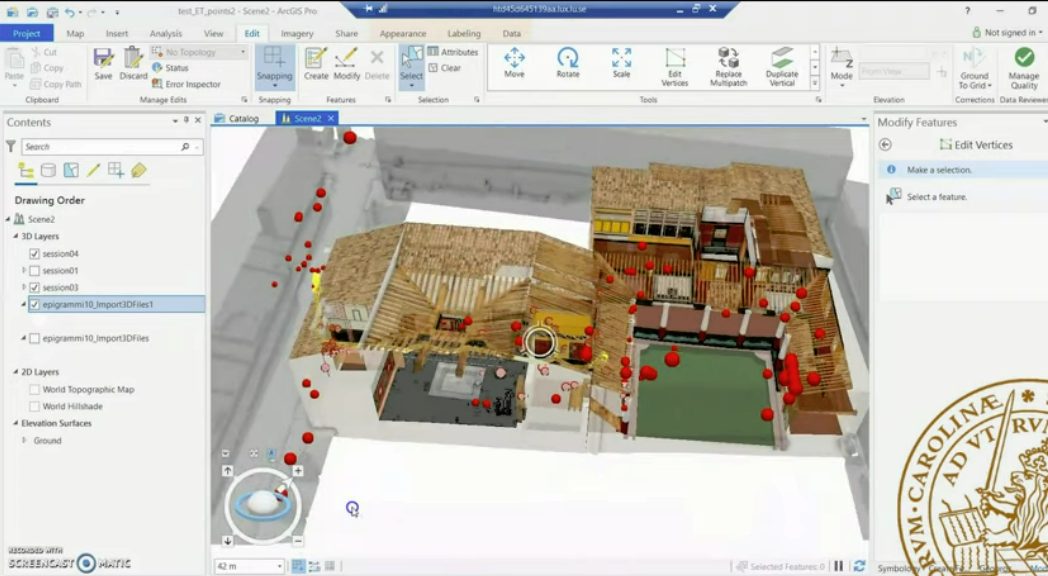Click List By Selection icon
This screenshot has height=576, width=1048.
(71, 170)
